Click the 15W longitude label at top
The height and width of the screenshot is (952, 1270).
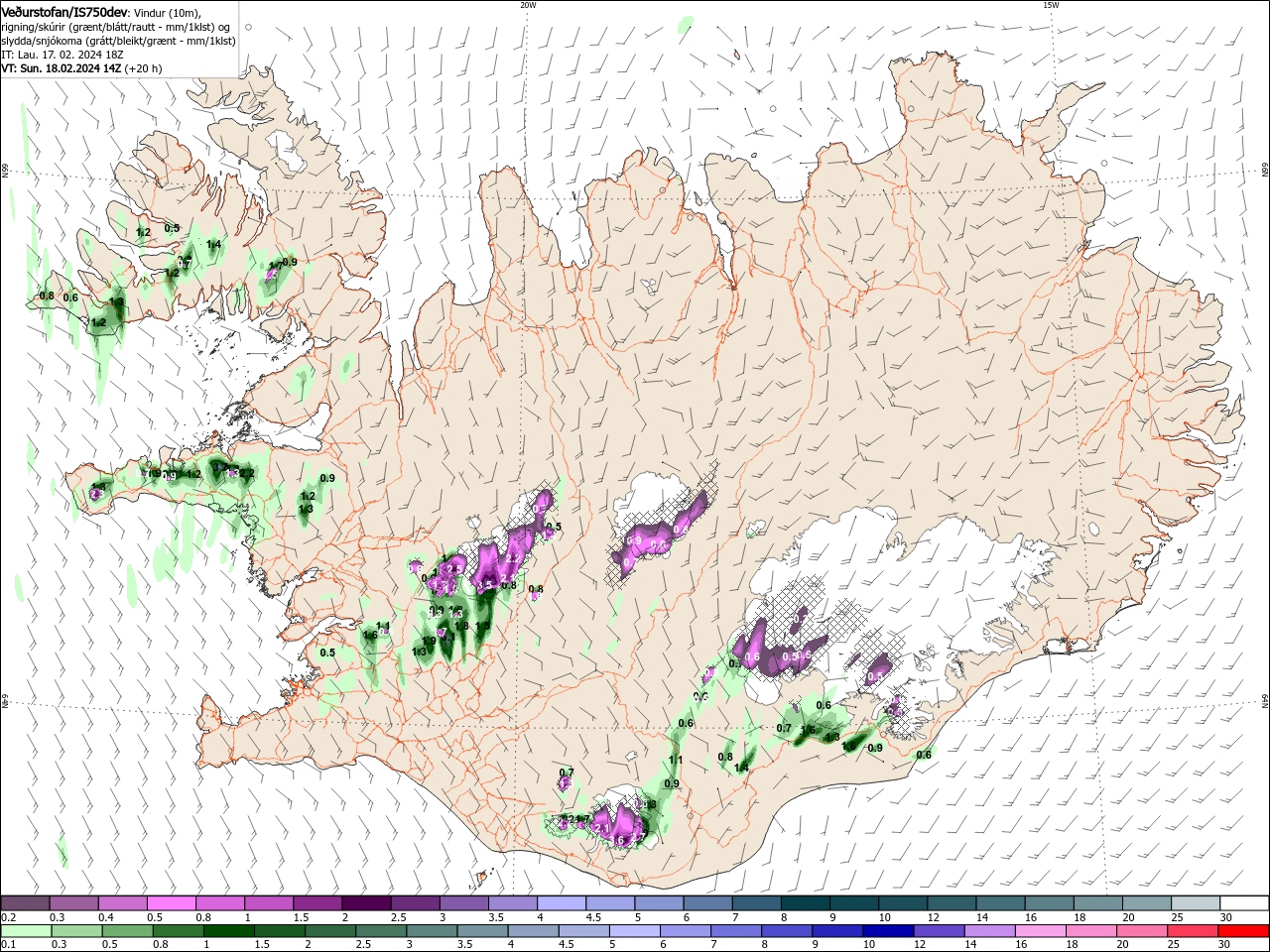(1051, 5)
